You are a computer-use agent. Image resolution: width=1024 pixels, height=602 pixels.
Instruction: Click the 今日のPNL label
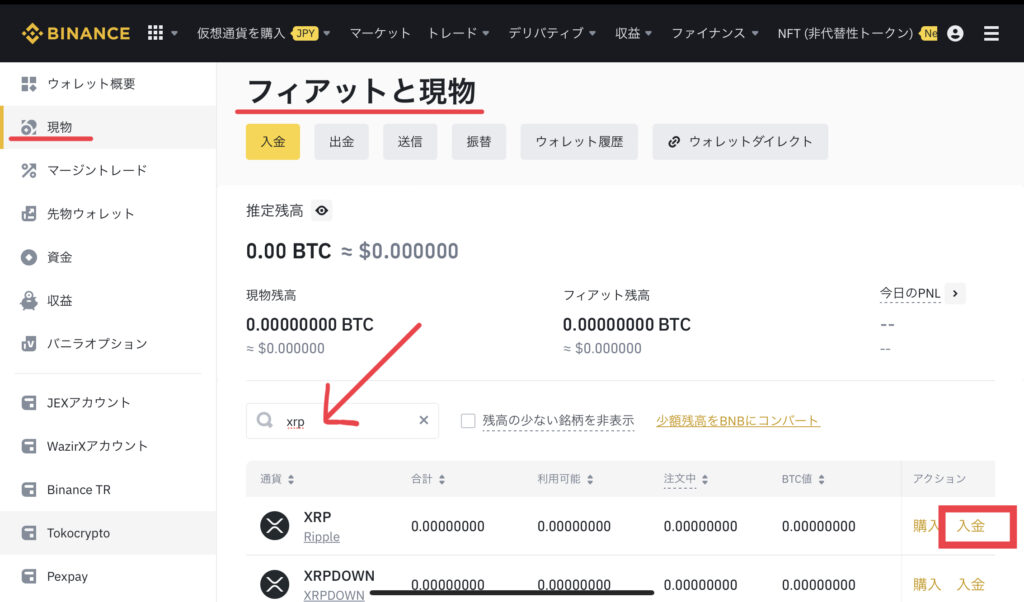click(x=910, y=294)
